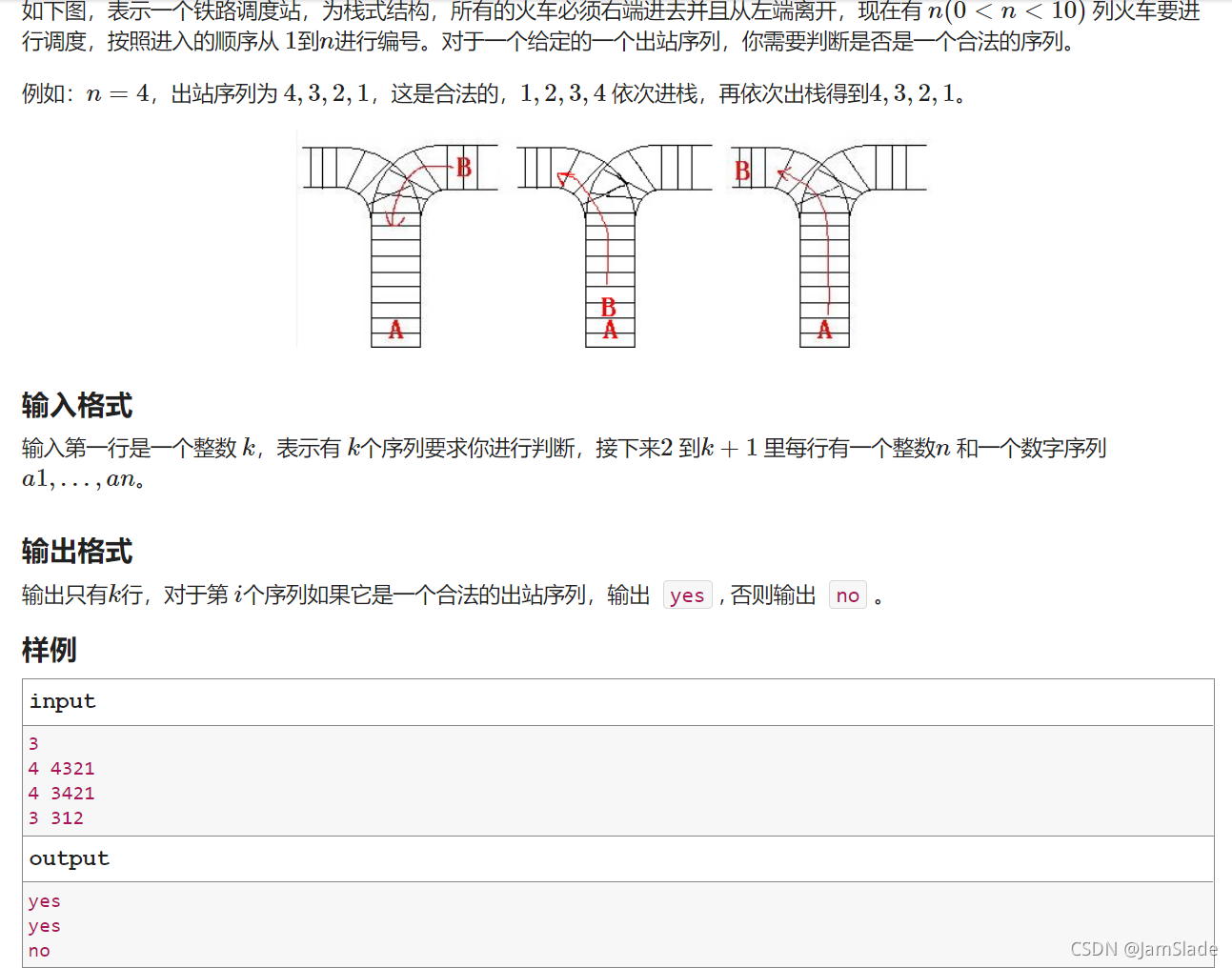Click the red letter B in middle diagram

tap(609, 309)
